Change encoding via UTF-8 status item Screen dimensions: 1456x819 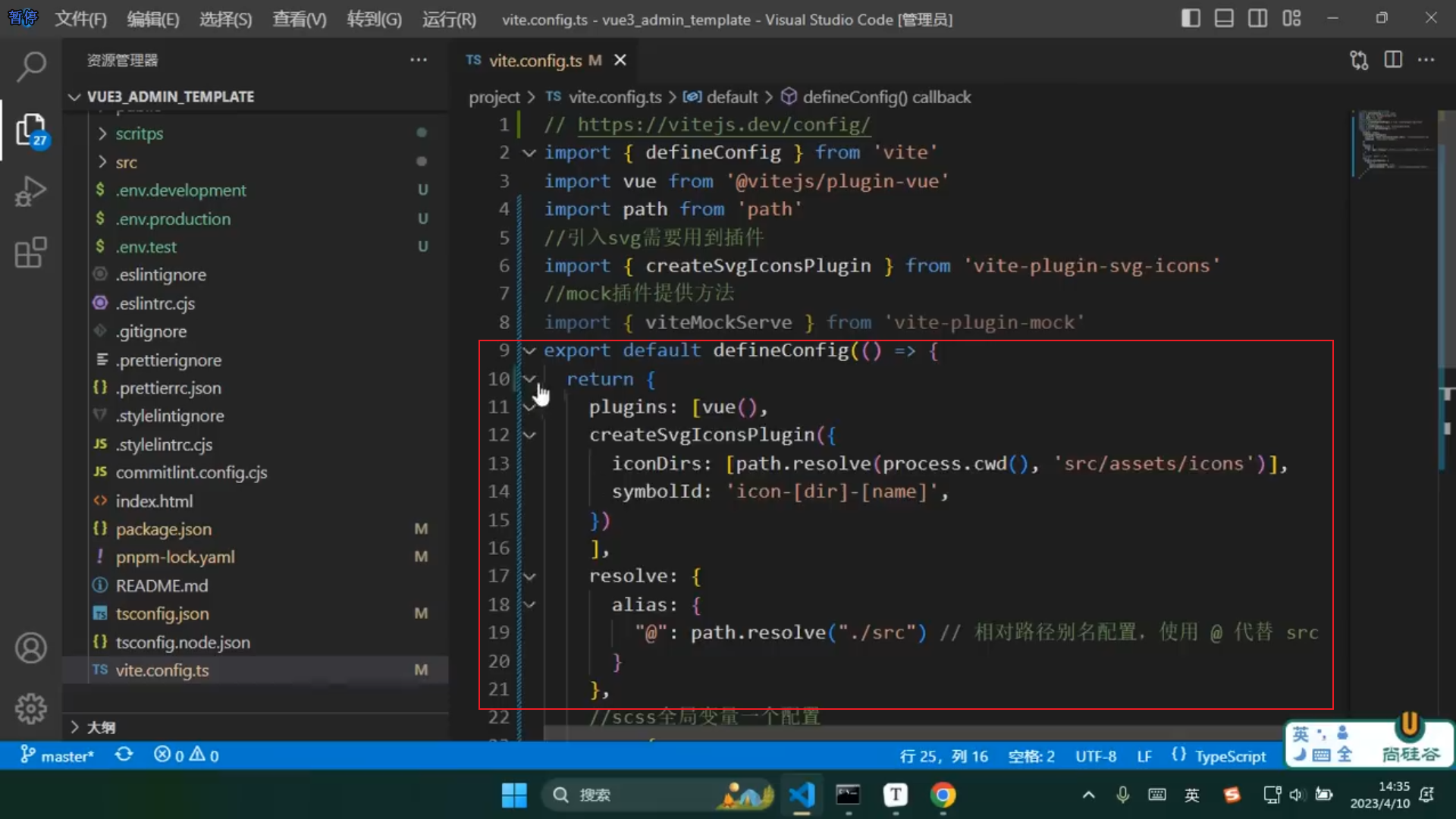pos(1096,756)
